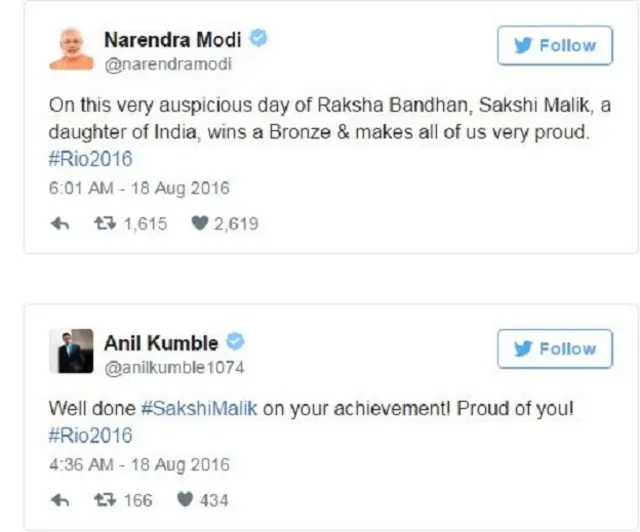Like Anil Kumble's tweet
640x532 pixels.
pyautogui.click(x=185, y=499)
